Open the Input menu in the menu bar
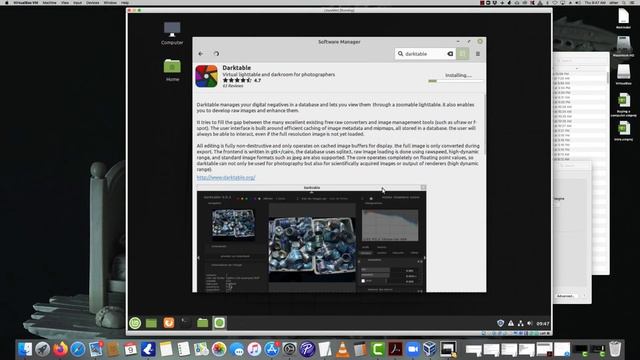640x360 pixels. (x=78, y=2)
